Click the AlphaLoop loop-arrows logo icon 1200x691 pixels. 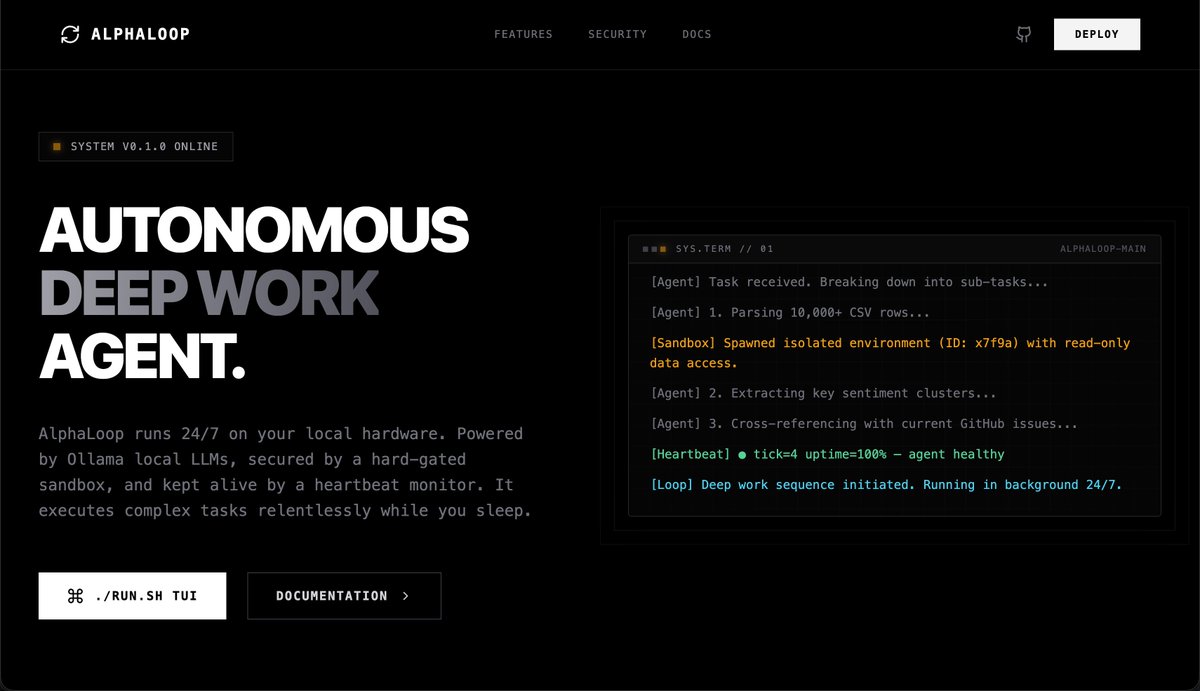pos(70,34)
